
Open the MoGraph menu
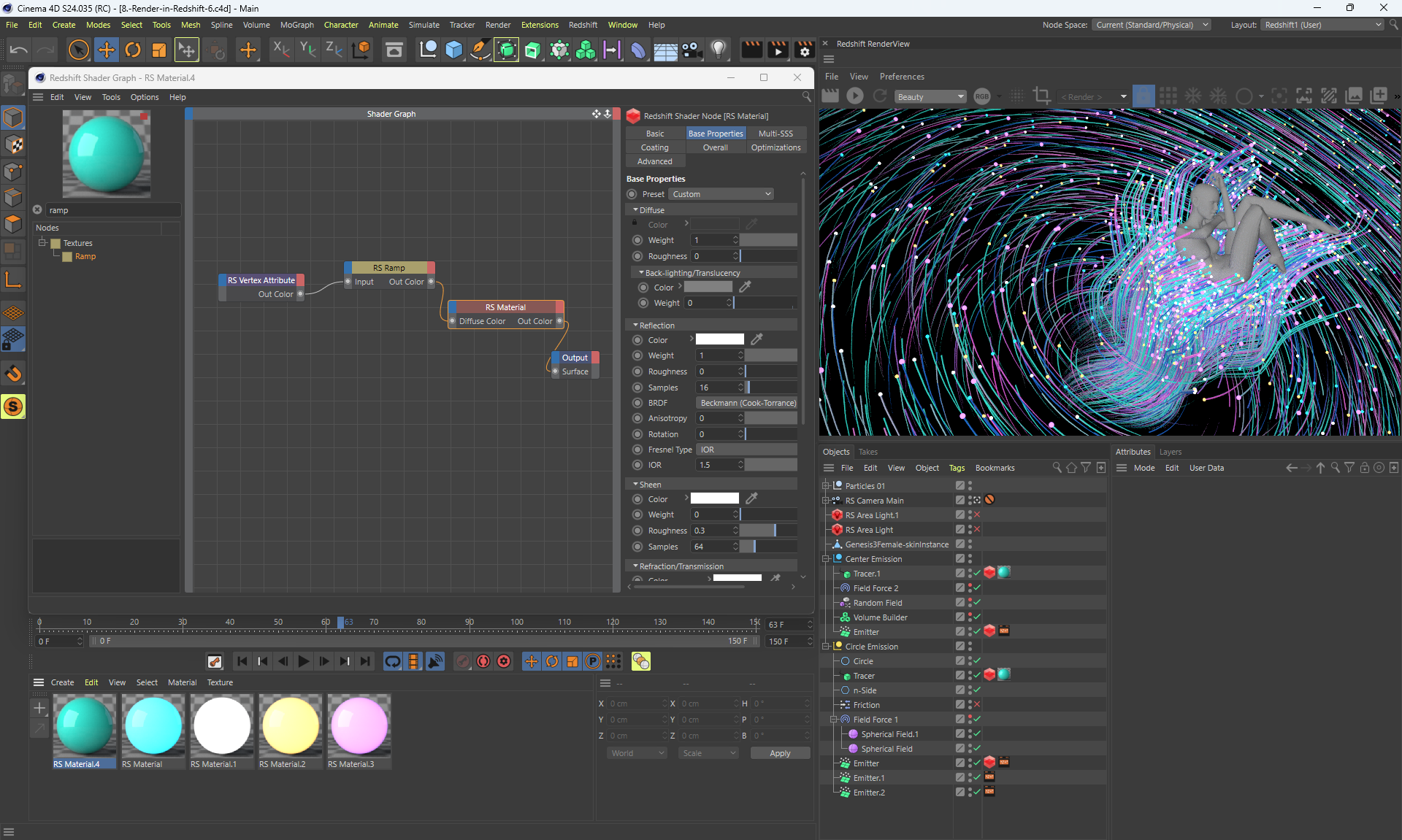point(296,25)
